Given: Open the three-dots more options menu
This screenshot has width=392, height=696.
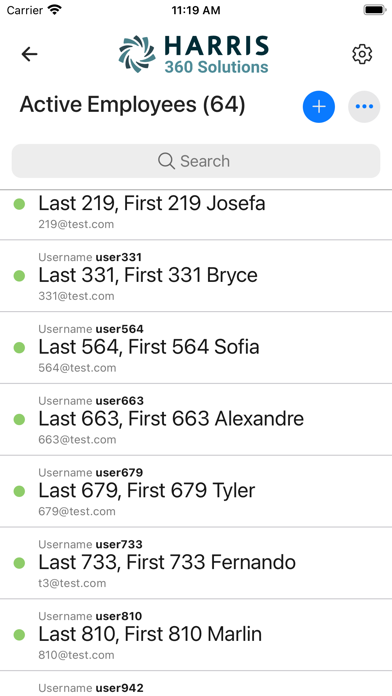Looking at the screenshot, I should 364,107.
